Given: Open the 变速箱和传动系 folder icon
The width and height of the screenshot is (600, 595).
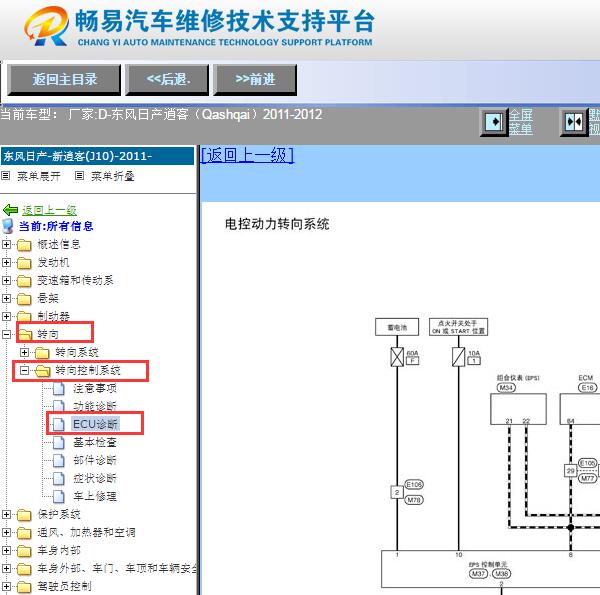Looking at the screenshot, I should tap(24, 281).
